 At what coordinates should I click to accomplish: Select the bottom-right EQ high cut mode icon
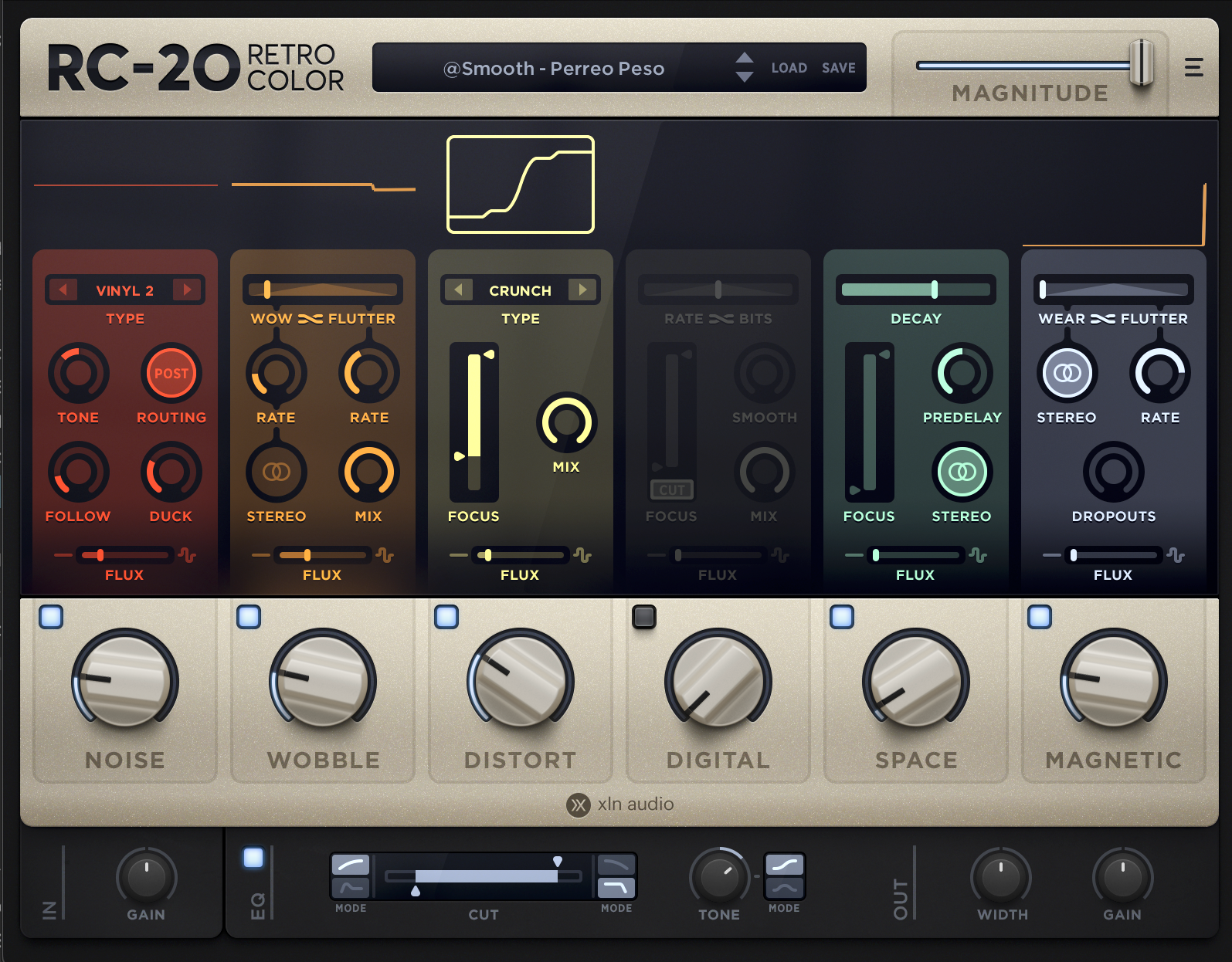click(x=616, y=887)
